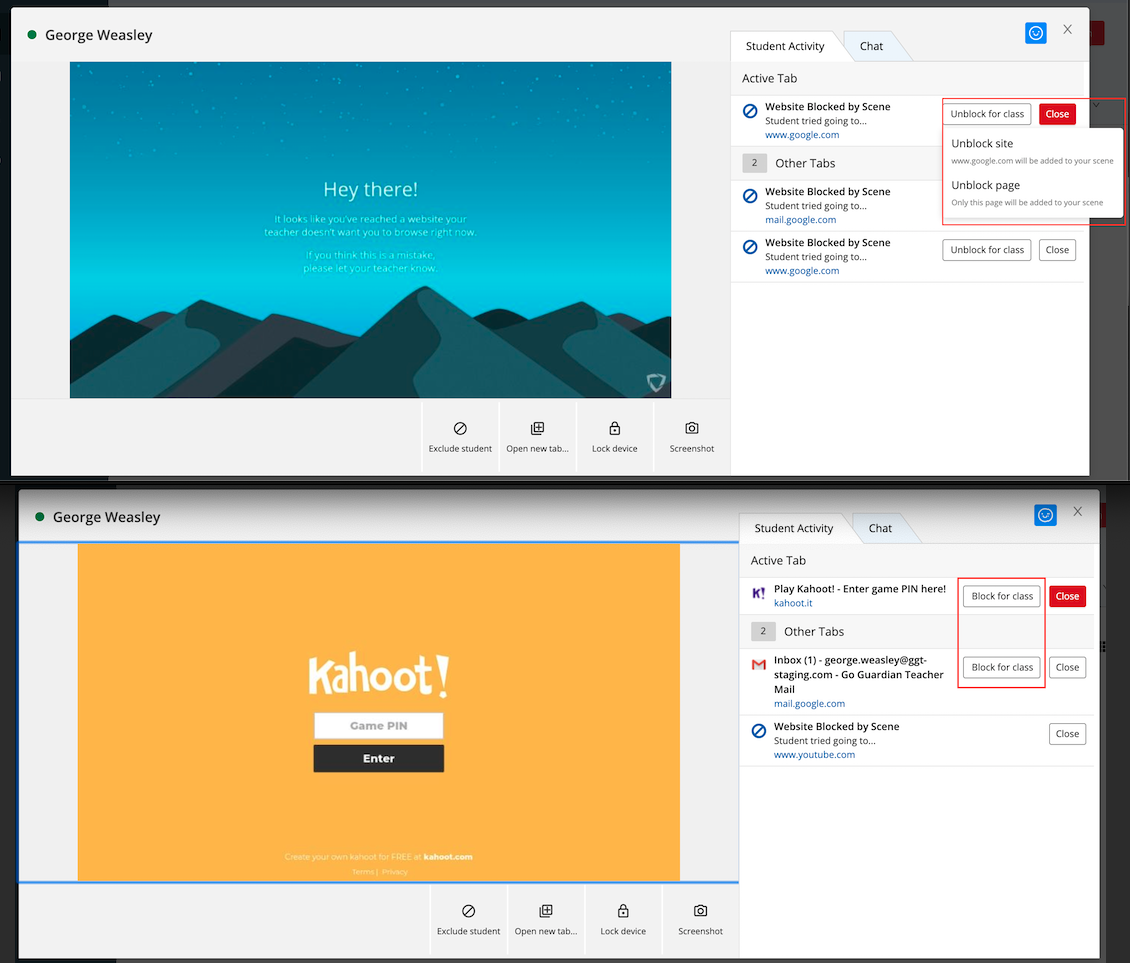Screen dimensions: 1130x963
Task: Choose Unblock page from the dropdown menu
Action: [x=1033, y=193]
